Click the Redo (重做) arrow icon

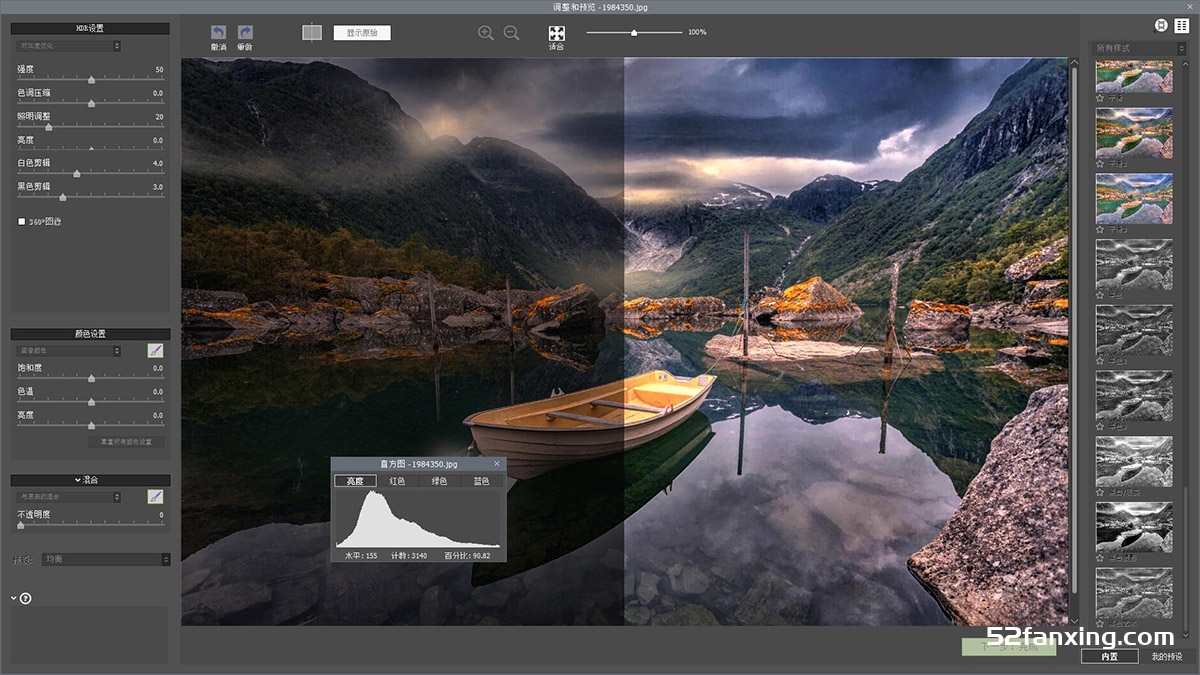click(245, 33)
